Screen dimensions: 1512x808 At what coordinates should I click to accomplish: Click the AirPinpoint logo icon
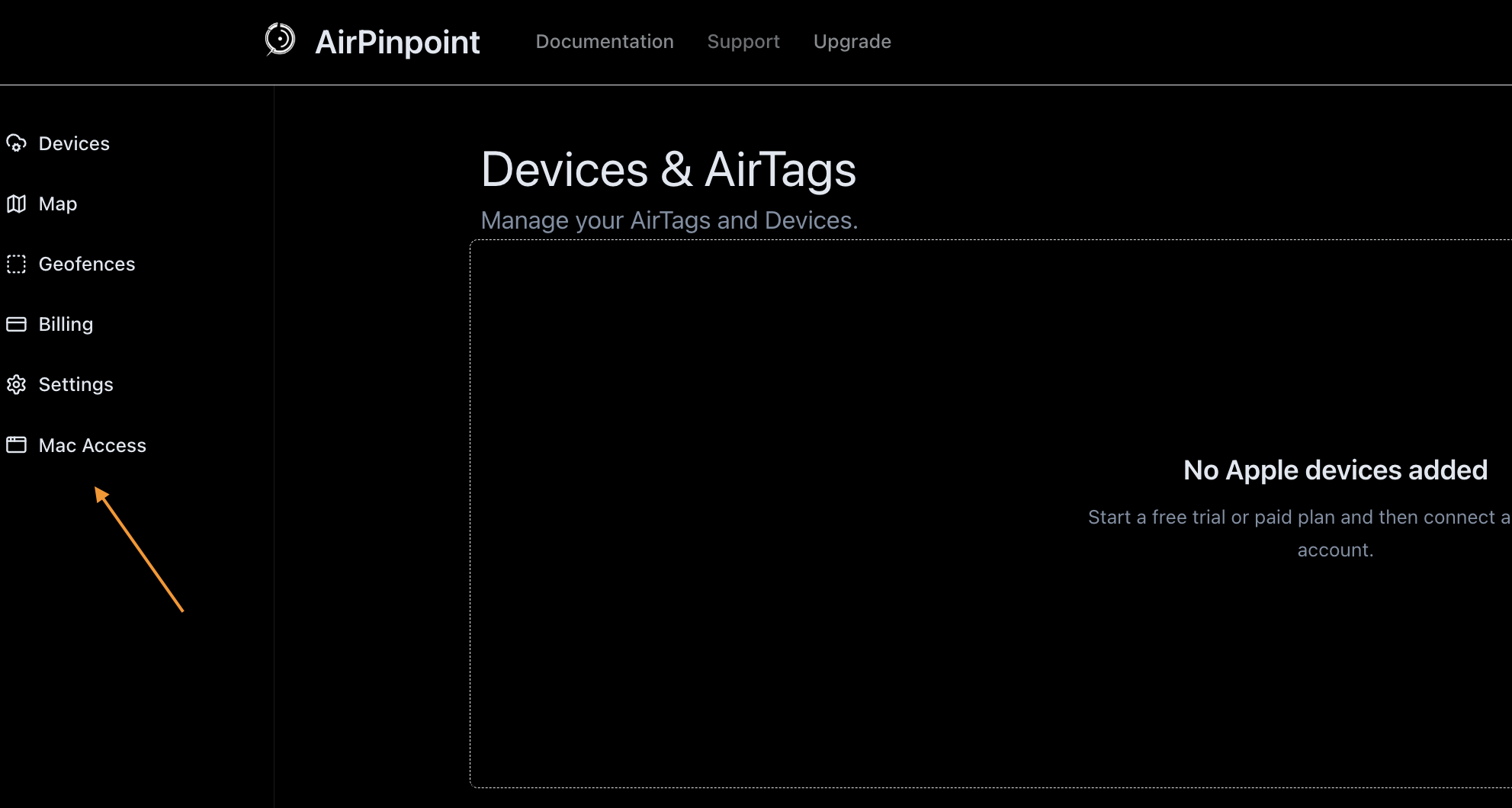pos(278,42)
